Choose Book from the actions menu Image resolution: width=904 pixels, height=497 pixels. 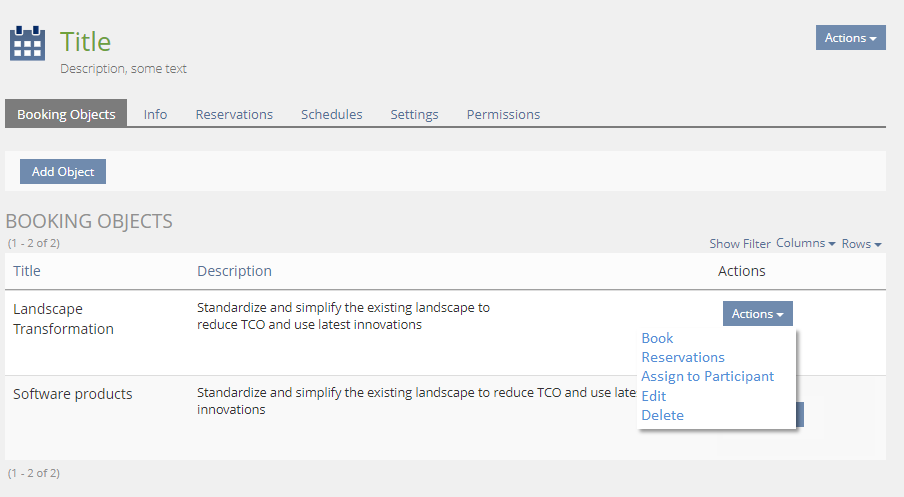(x=657, y=338)
